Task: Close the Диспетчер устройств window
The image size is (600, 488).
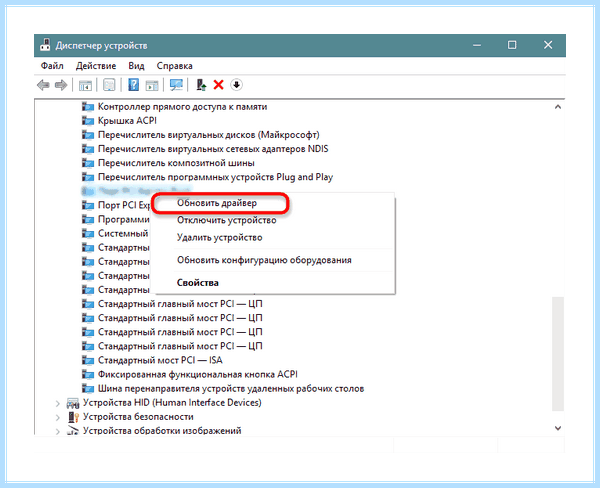Action: click(548, 45)
